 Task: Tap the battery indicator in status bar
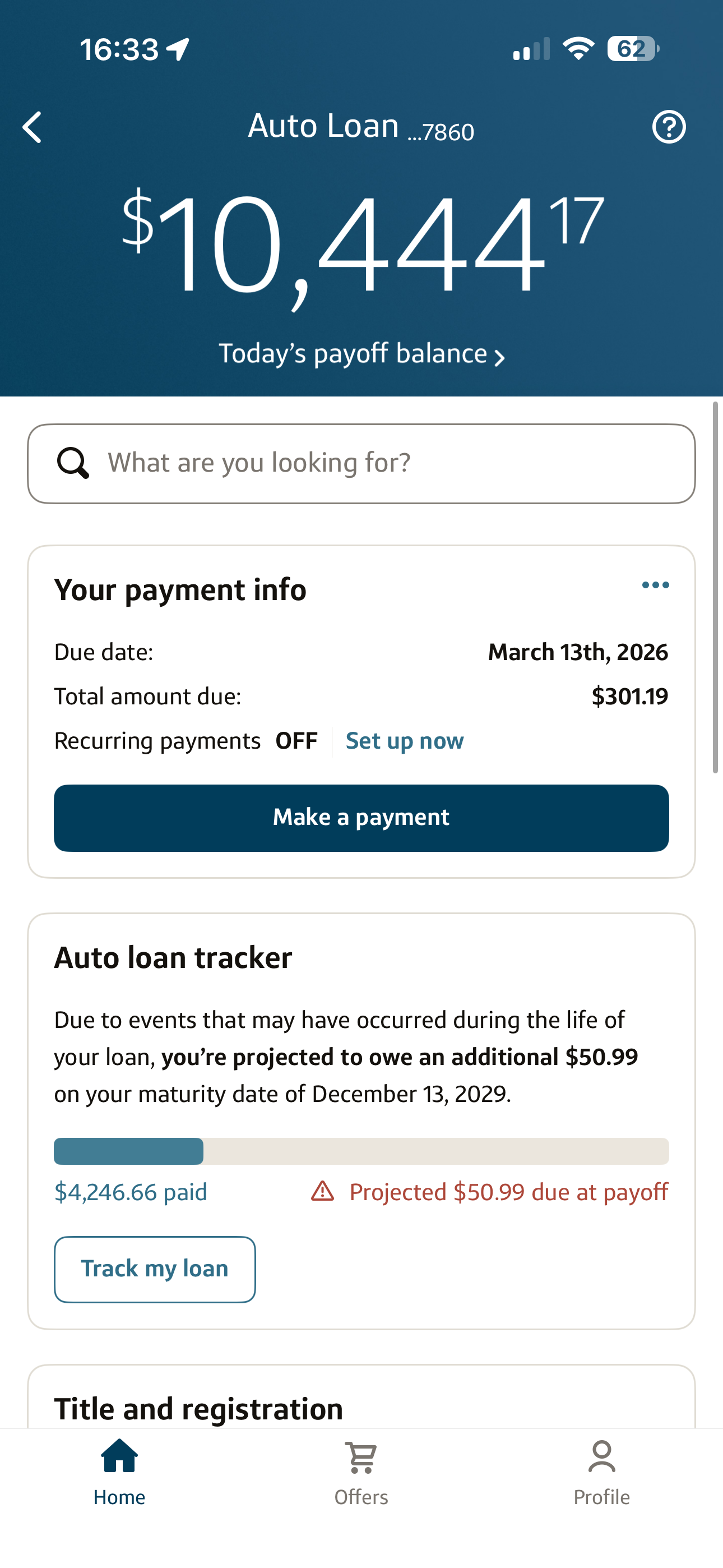coord(633,49)
